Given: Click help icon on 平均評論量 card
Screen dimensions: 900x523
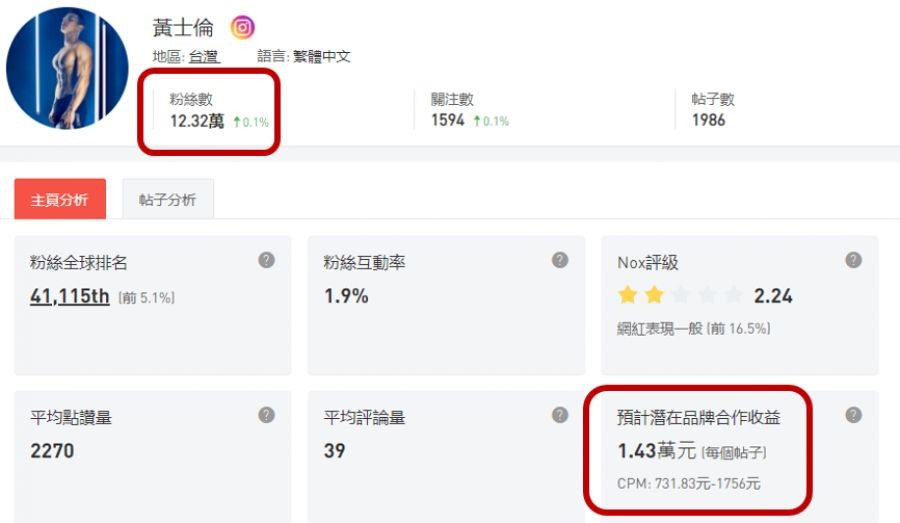Looking at the screenshot, I should pyautogui.click(x=560, y=415).
